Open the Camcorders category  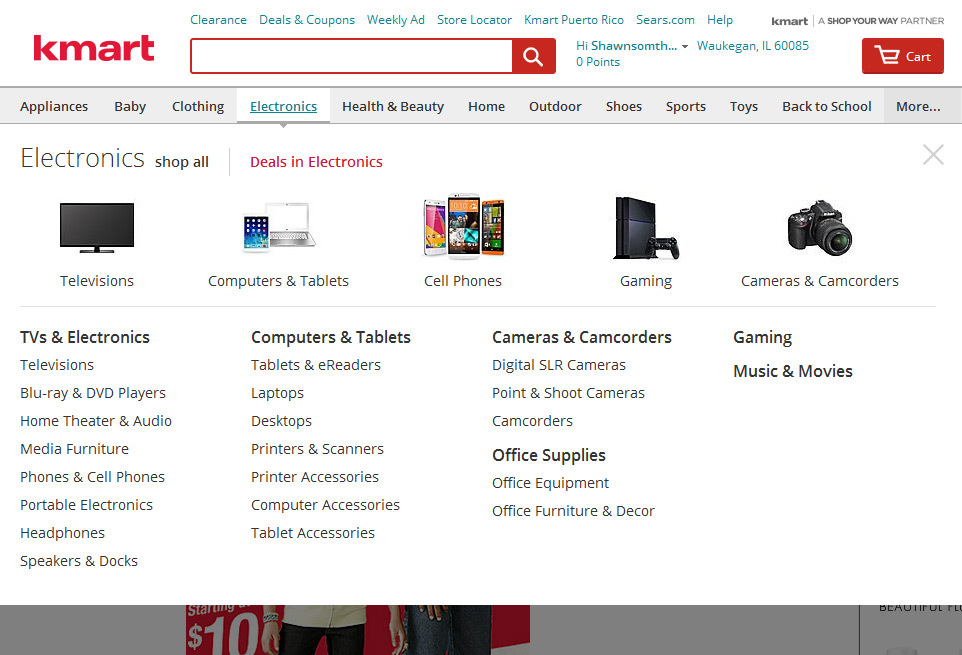tap(533, 421)
